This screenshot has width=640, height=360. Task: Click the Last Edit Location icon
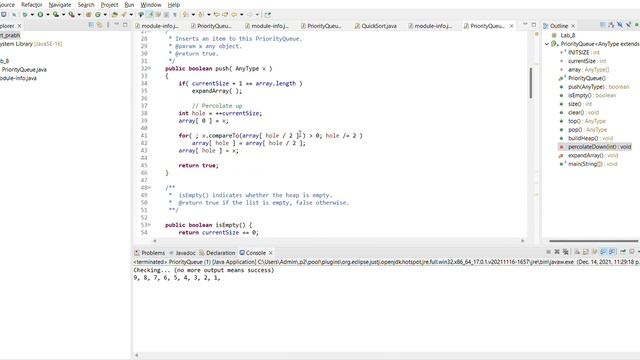pyautogui.click(x=217, y=14)
